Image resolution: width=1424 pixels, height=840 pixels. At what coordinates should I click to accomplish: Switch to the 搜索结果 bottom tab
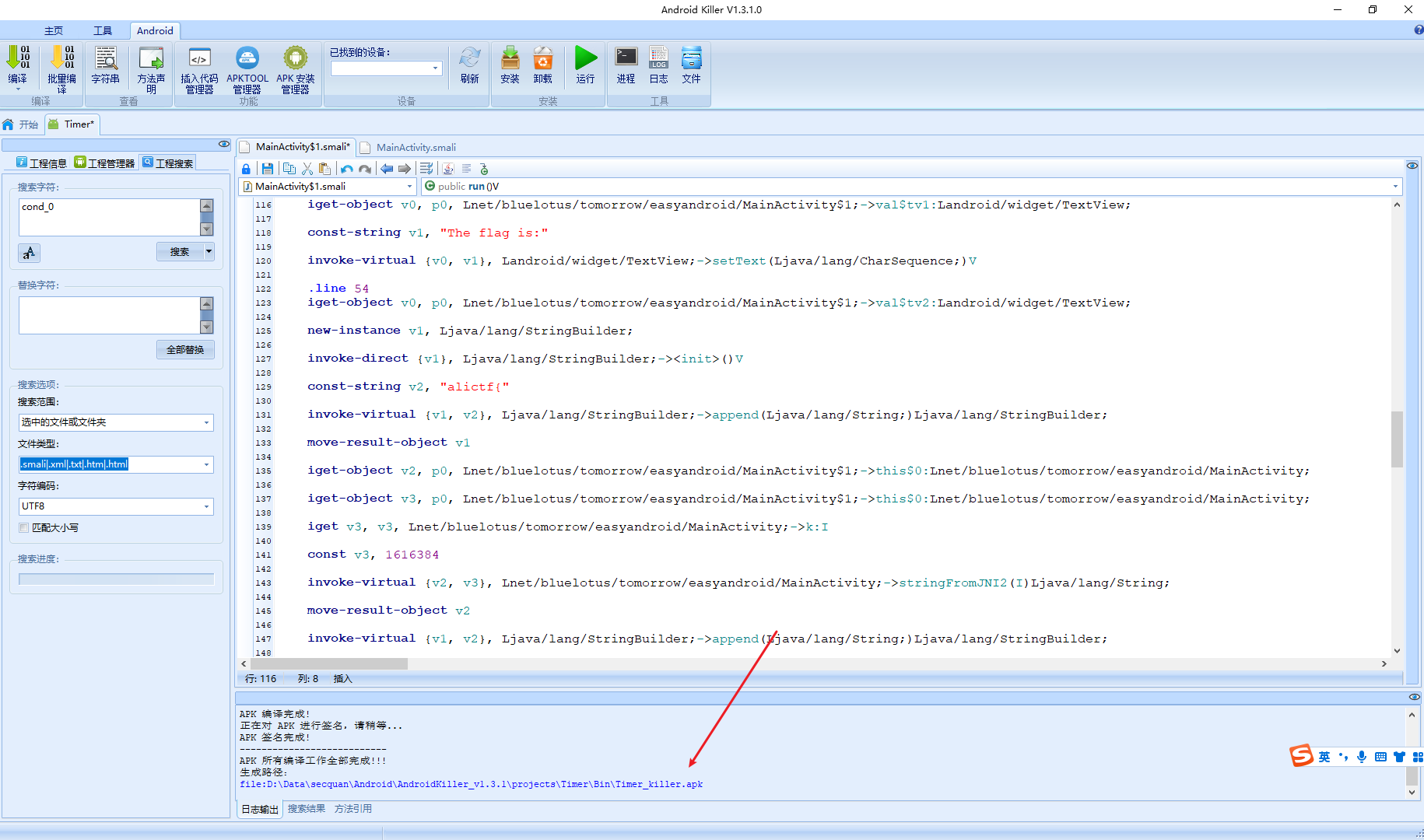tap(307, 809)
